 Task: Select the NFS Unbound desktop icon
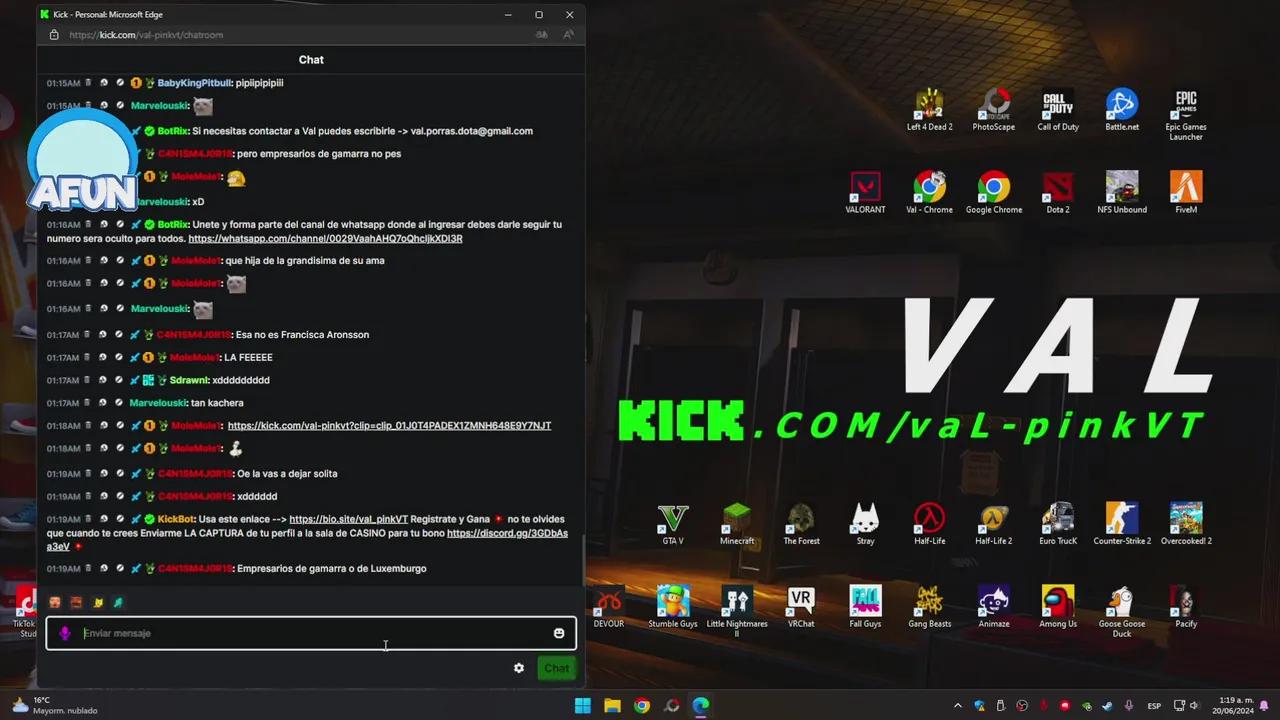tap(1122, 193)
